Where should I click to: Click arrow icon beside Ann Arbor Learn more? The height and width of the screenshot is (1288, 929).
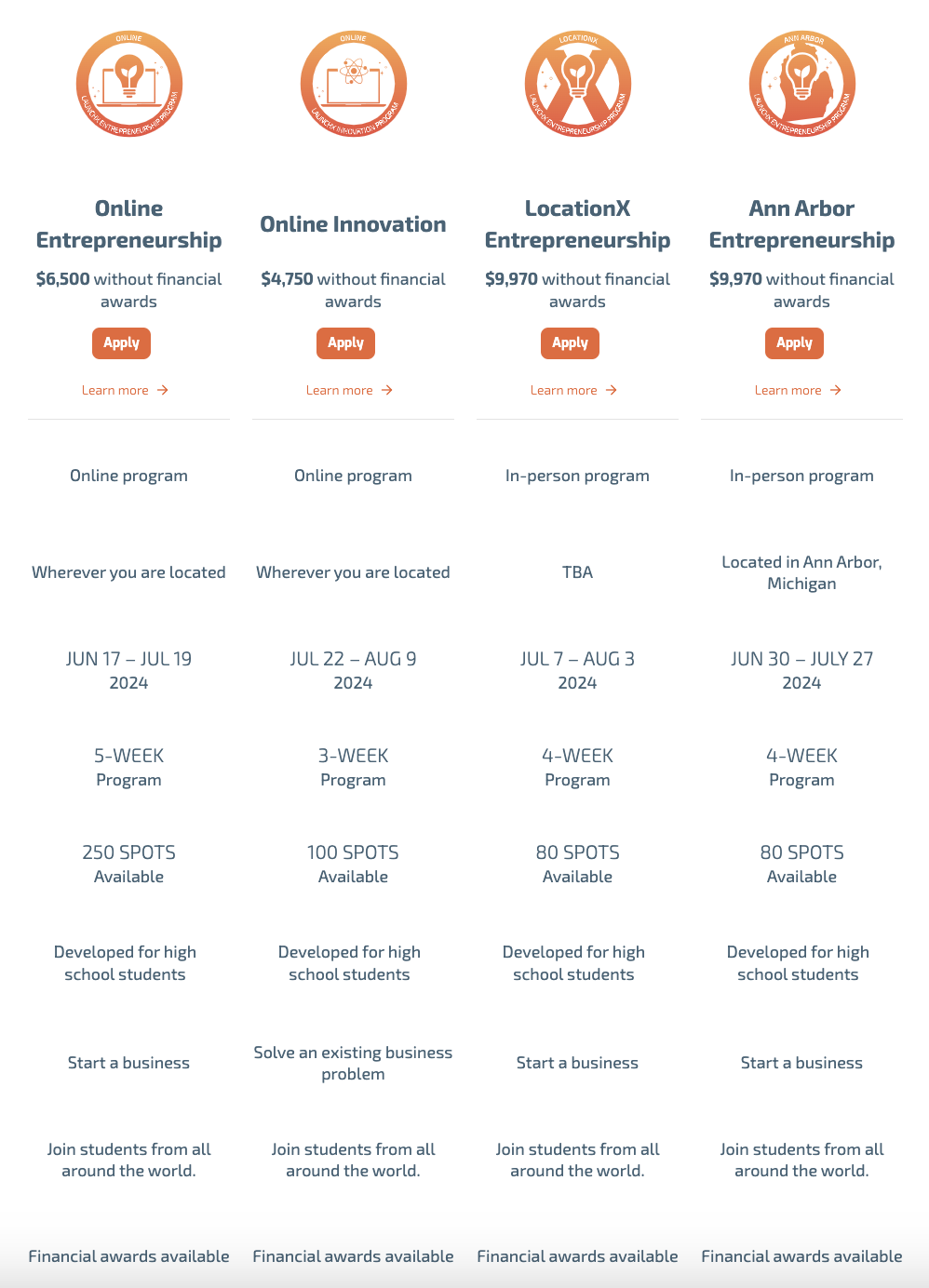(836, 390)
